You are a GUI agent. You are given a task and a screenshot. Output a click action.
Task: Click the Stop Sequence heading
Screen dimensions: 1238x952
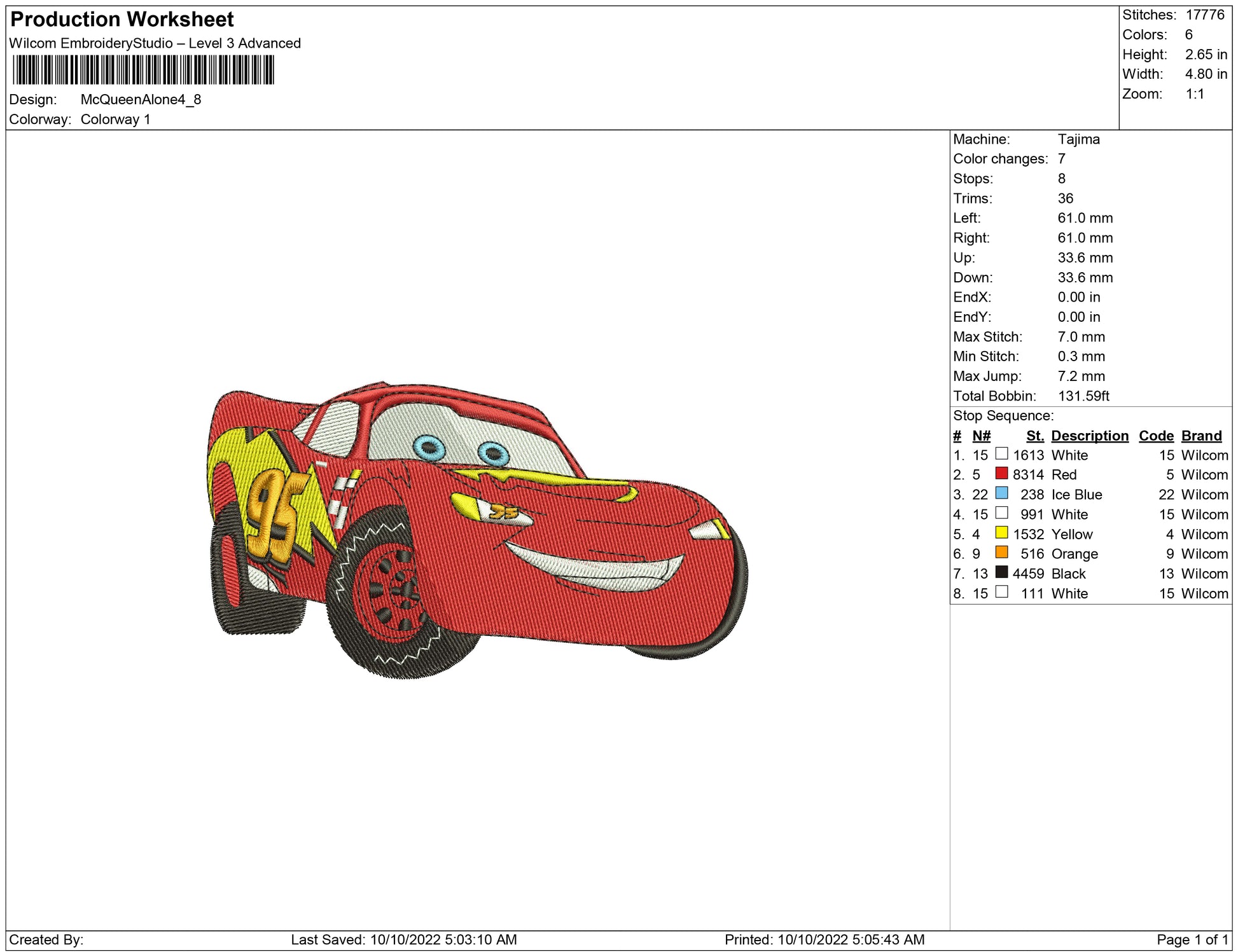(1003, 416)
